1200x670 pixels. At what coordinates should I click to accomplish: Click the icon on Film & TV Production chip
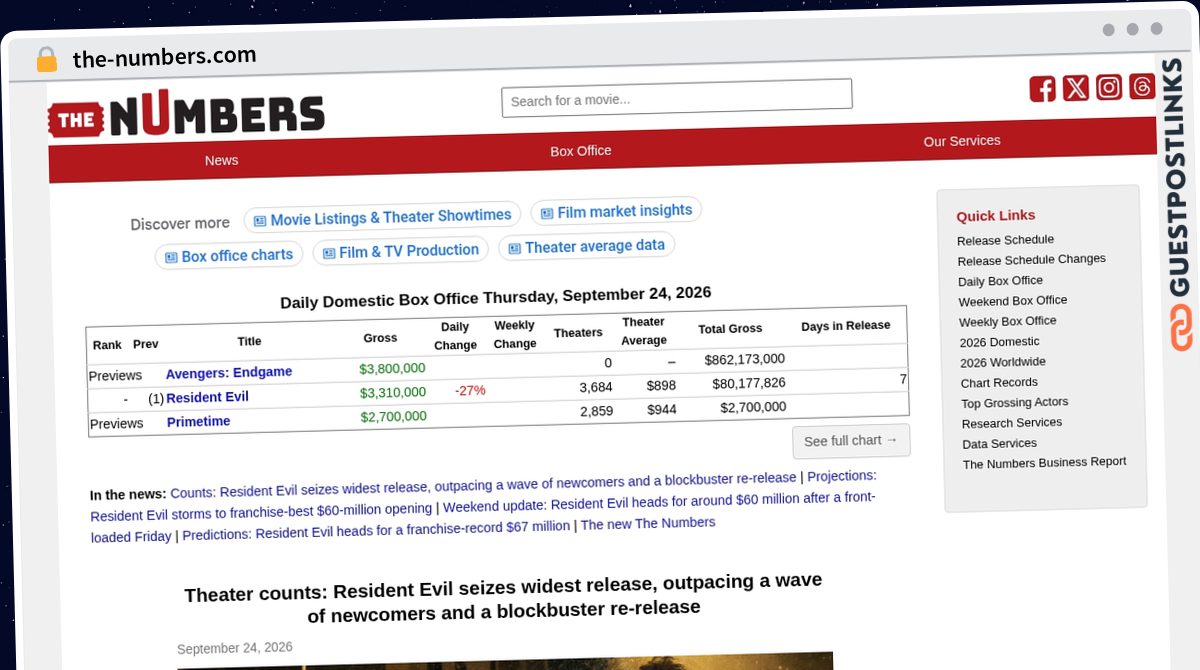(329, 253)
